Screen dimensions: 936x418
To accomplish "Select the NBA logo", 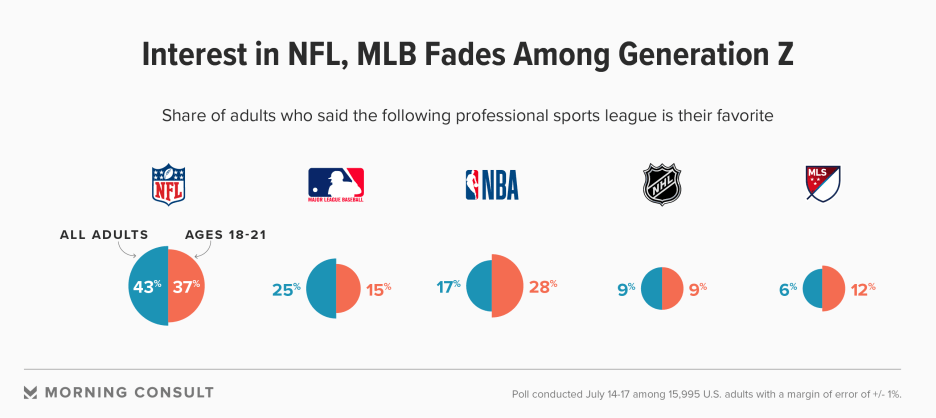I will (492, 185).
